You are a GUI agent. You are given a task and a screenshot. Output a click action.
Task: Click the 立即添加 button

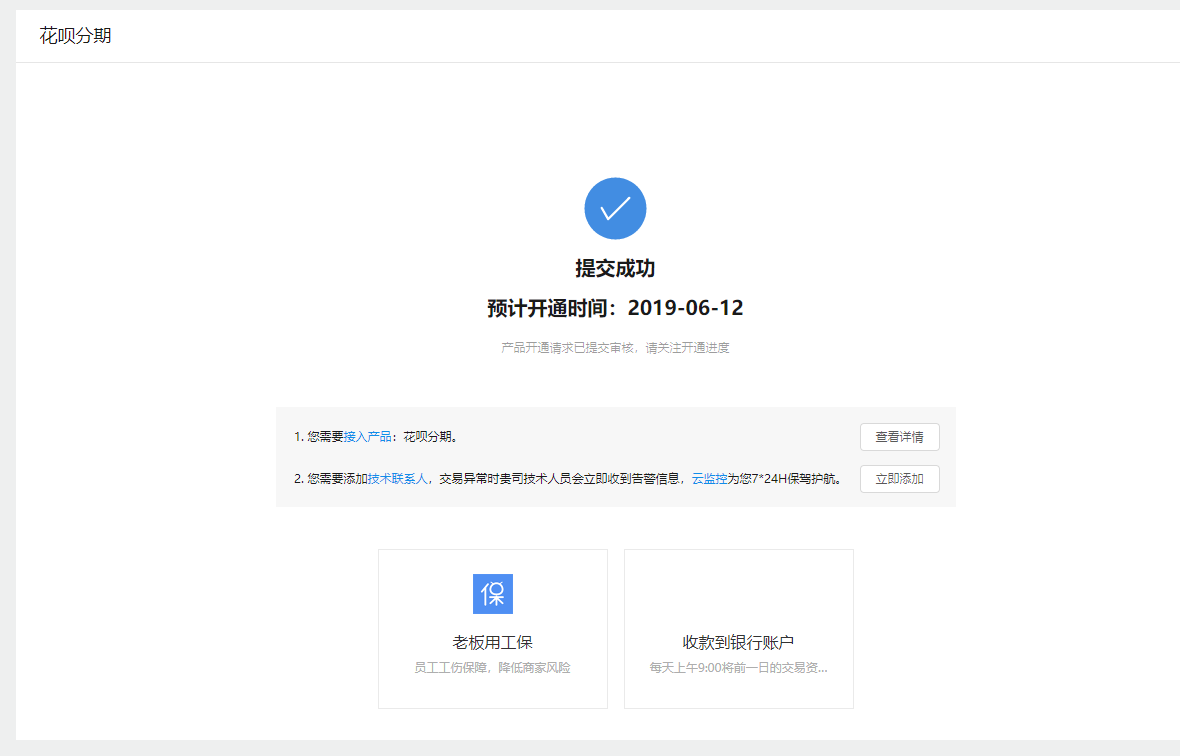(899, 479)
